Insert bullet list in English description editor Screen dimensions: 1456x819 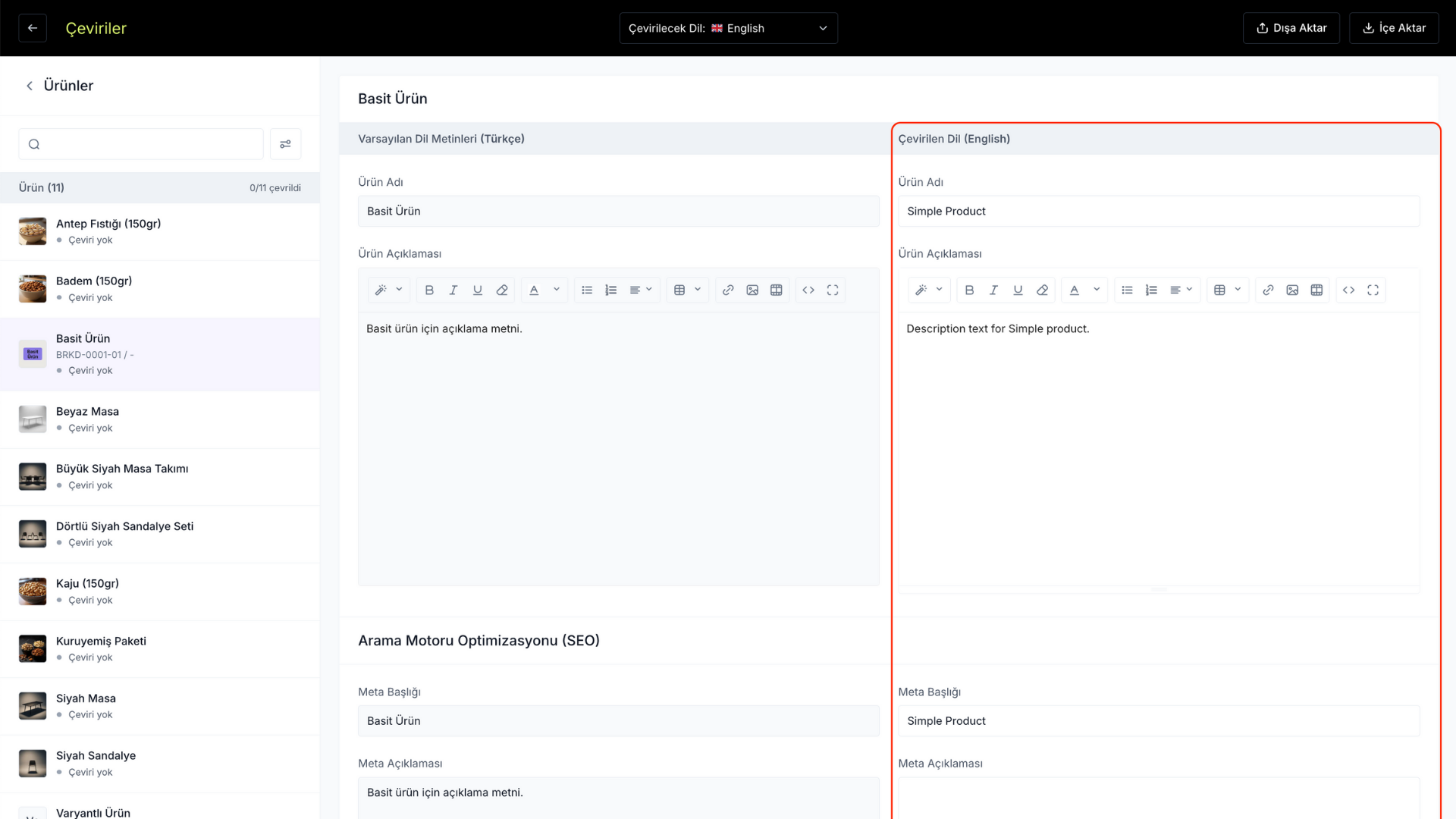(1127, 290)
